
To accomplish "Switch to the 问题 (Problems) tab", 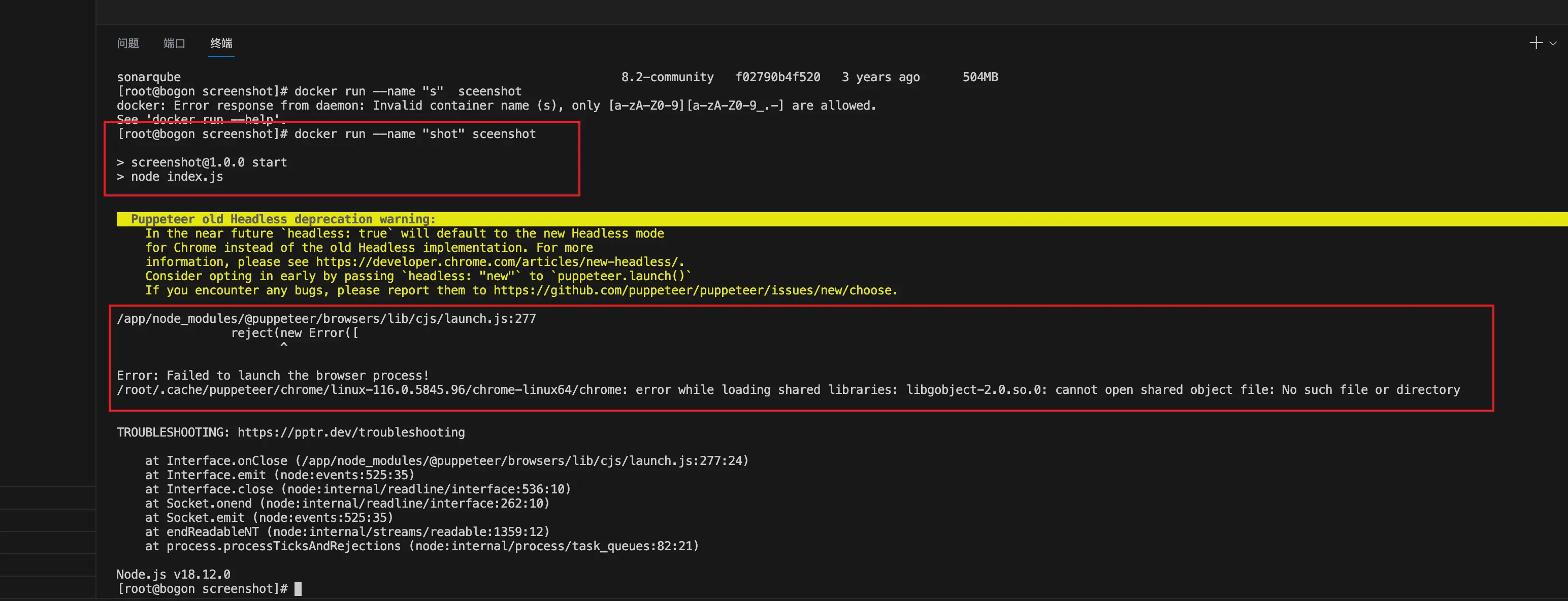I will tap(128, 43).
